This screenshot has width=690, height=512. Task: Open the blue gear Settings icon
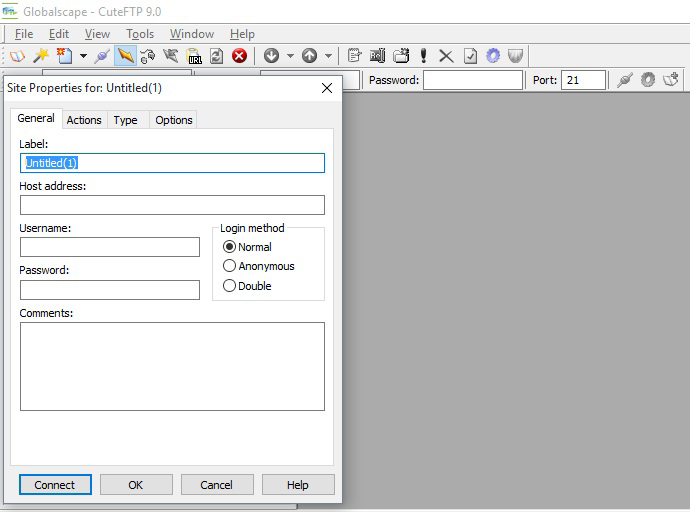[493, 56]
